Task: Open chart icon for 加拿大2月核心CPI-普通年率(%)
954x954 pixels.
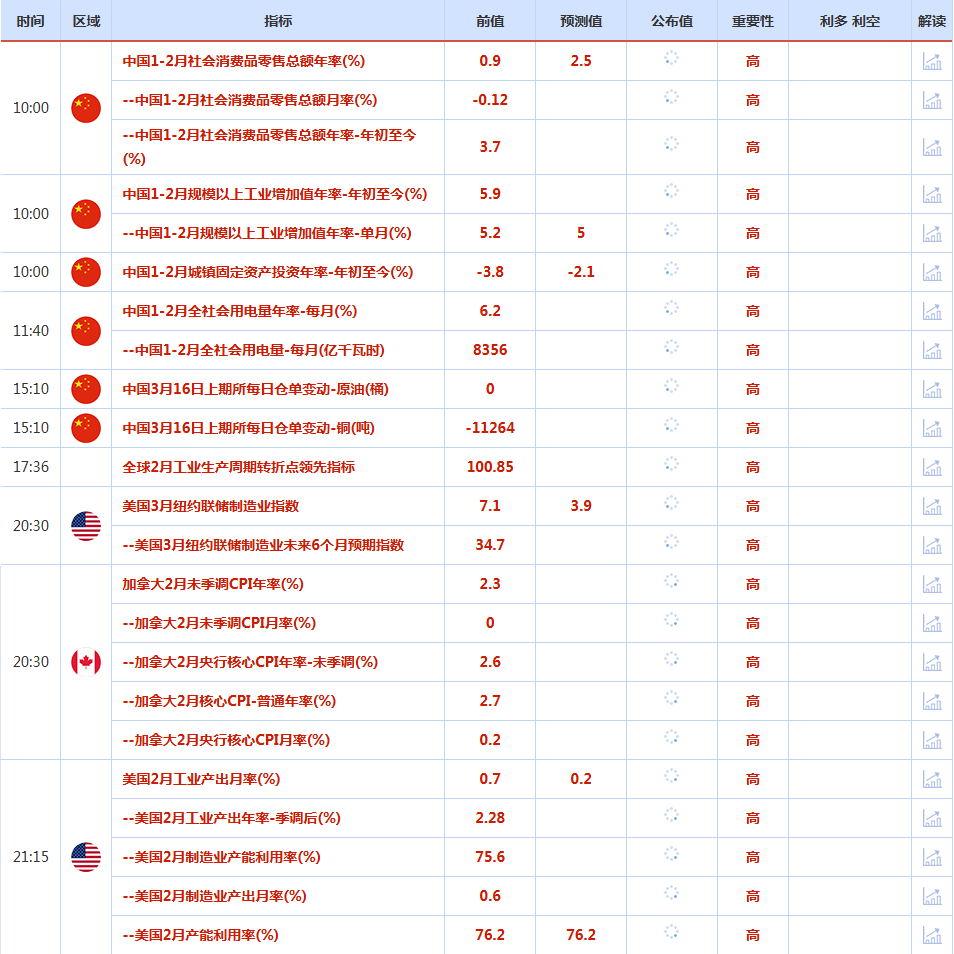Action: point(931,701)
